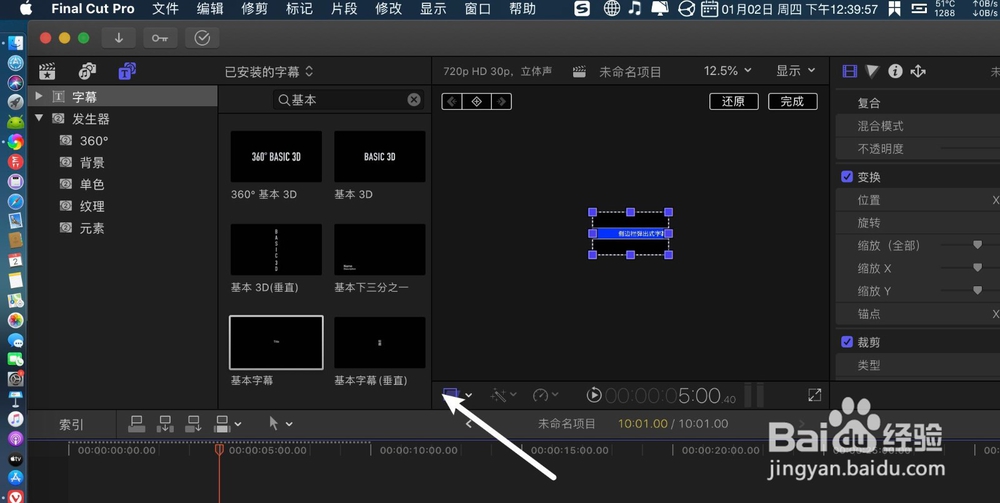The image size is (1000, 503).
Task: Click the Transform tool icon below the viewer
Action: (x=452, y=395)
